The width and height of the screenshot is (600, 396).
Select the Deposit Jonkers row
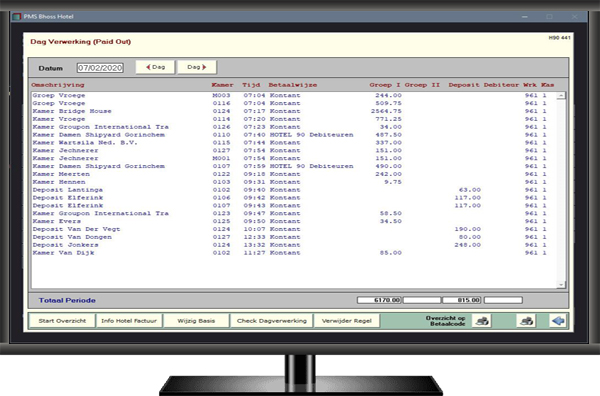294,245
